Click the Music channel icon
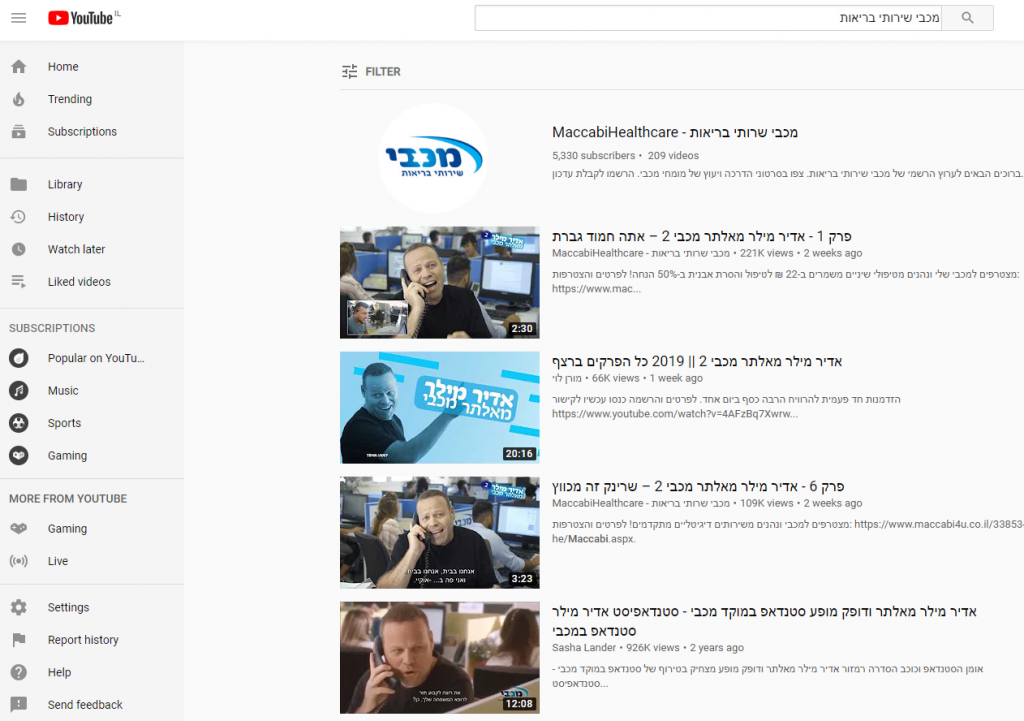Screen dimensions: 1024x721 19,391
